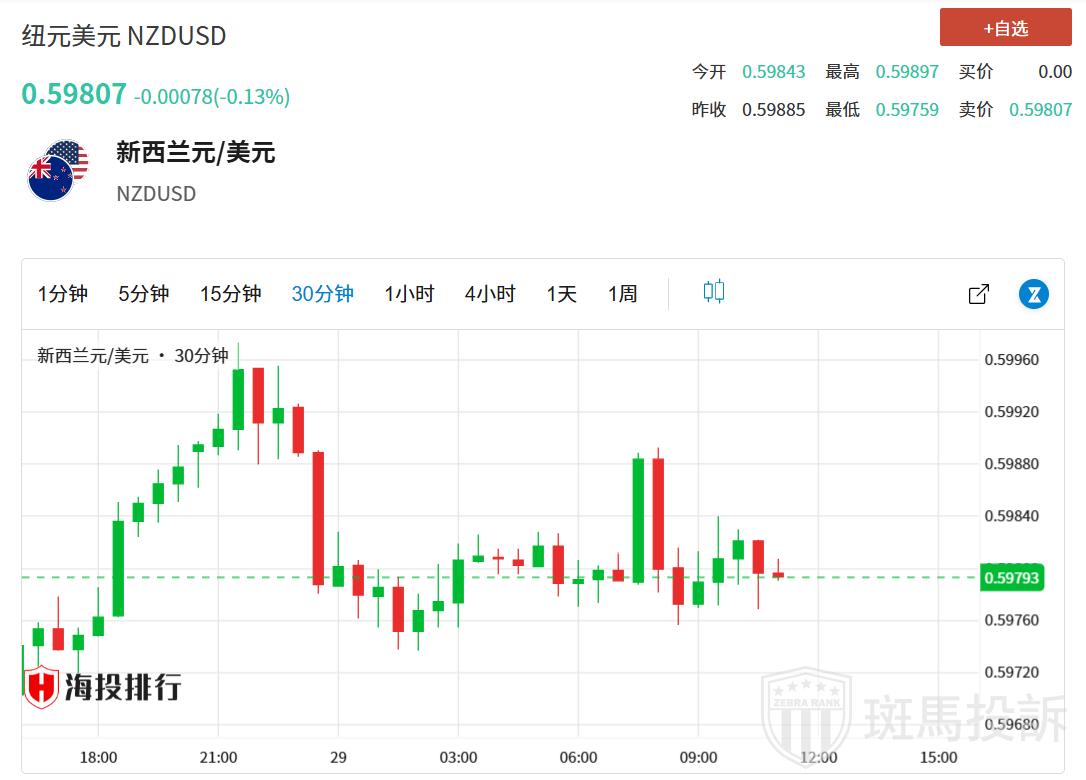Click the 新西兰元/美元 pair name heading
This screenshot has height=780, width=1086.
[x=195, y=153]
